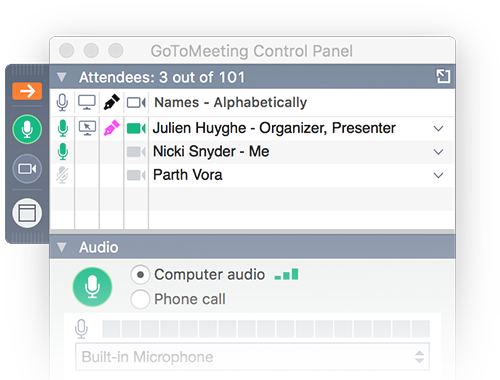
Task: Click the large green Audio mute button
Action: 92,287
